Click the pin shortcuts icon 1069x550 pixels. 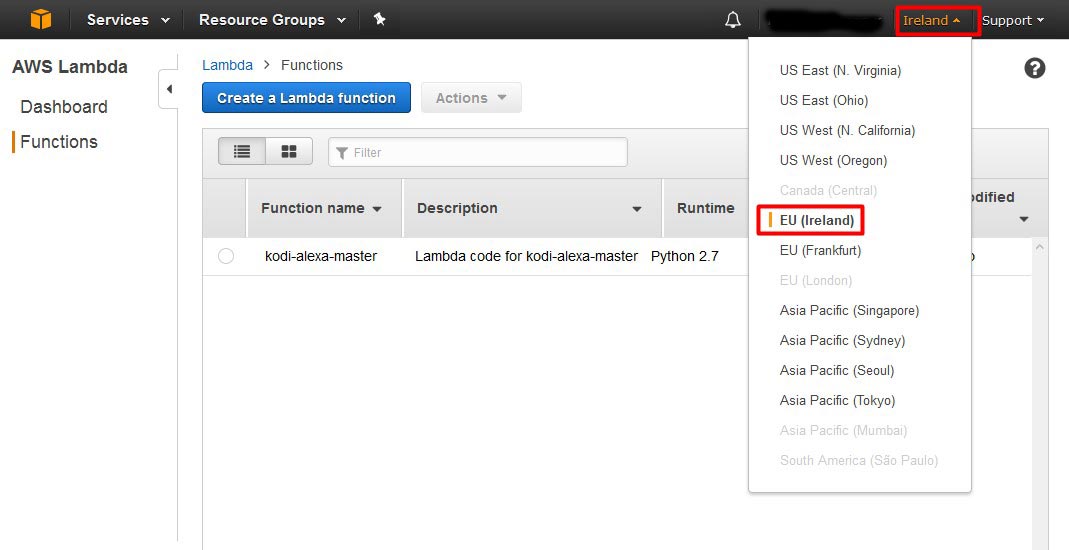pyautogui.click(x=380, y=19)
